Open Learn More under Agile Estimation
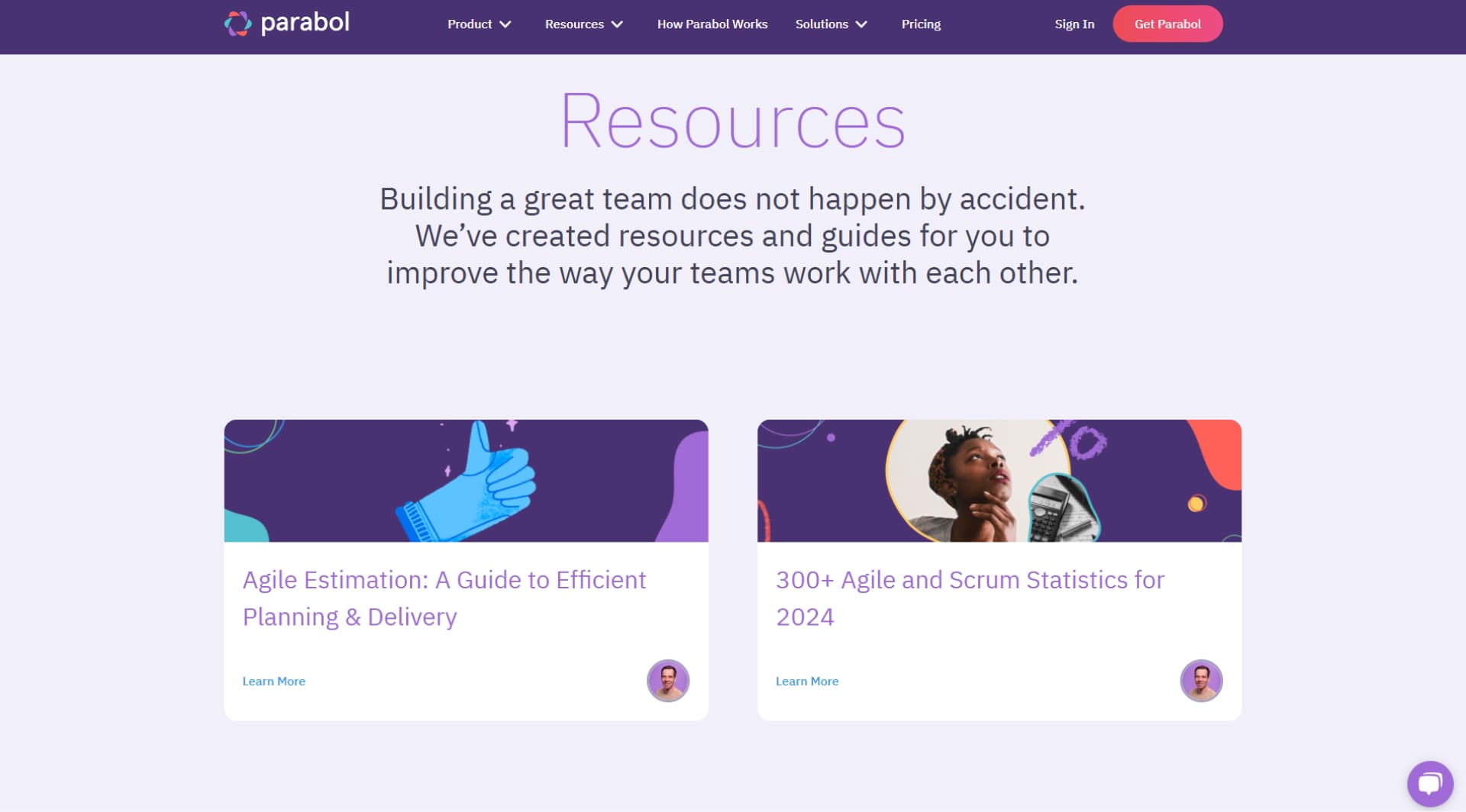The width and height of the screenshot is (1466, 812). click(274, 681)
